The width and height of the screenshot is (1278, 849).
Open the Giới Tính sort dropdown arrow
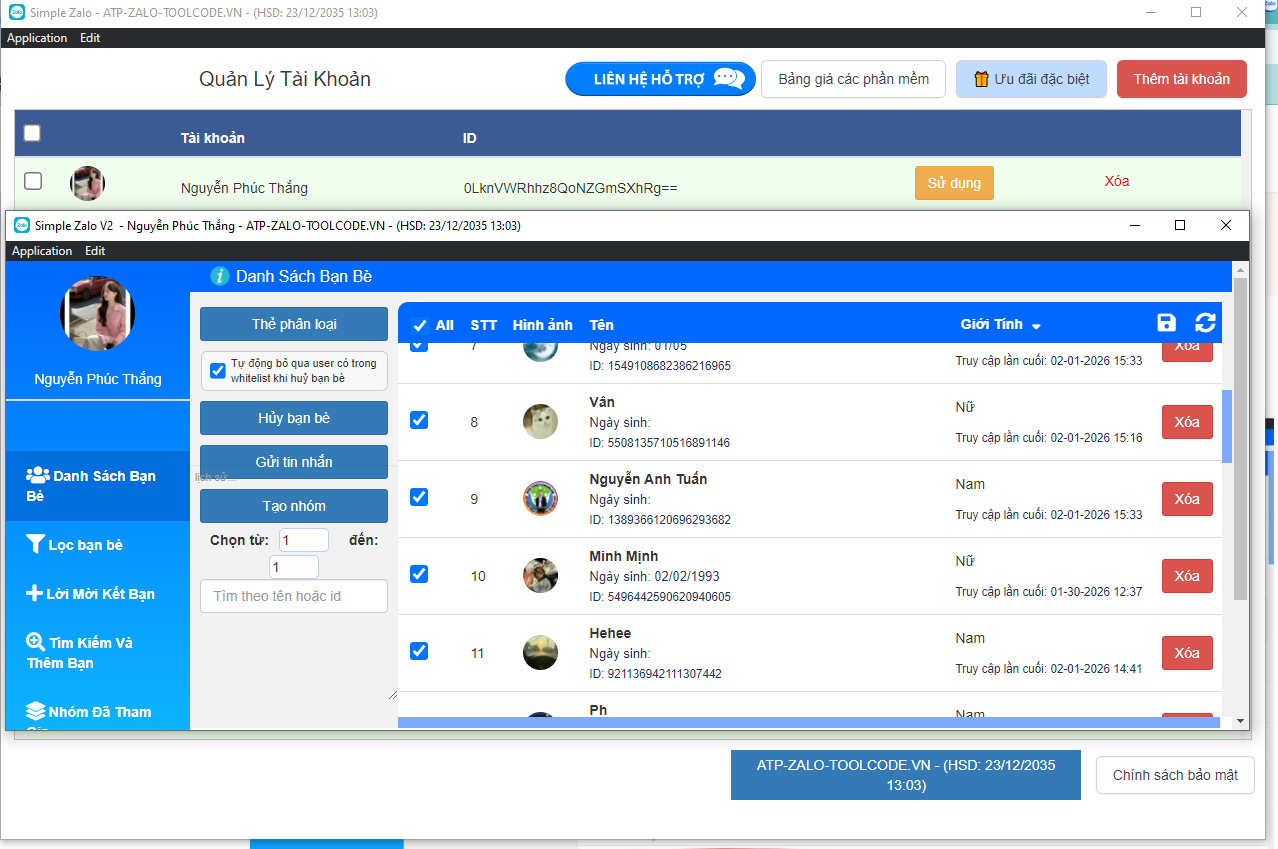pos(1036,326)
